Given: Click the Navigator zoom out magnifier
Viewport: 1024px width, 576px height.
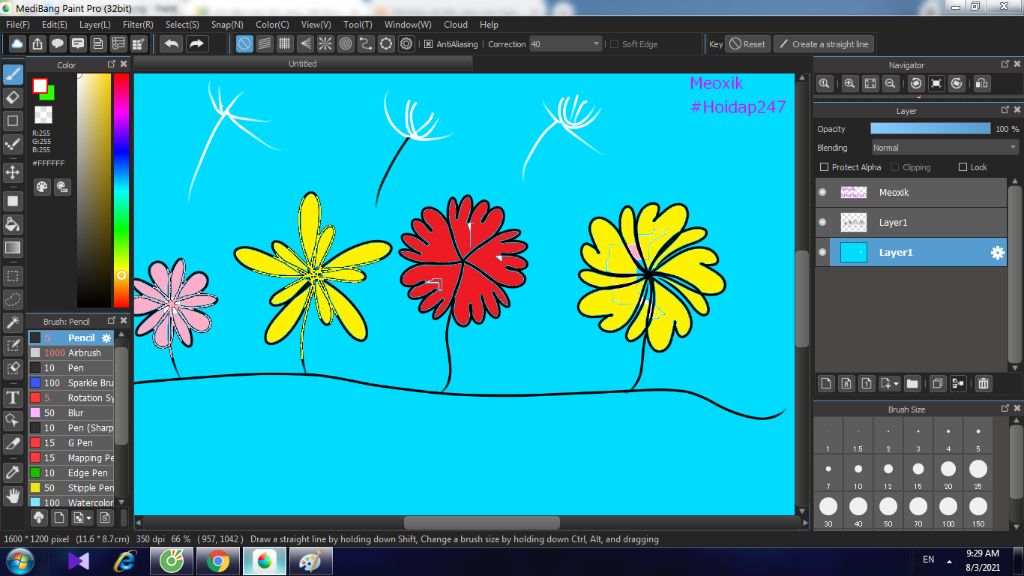Looking at the screenshot, I should 890,84.
